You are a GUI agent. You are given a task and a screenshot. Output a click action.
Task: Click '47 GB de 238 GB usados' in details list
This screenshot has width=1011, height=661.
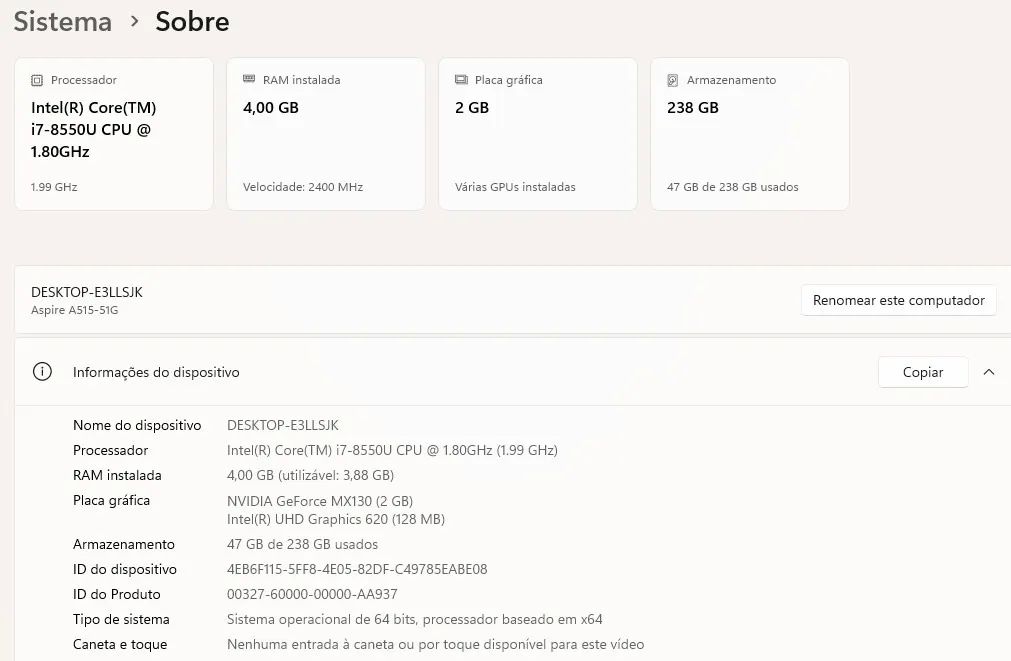302,544
